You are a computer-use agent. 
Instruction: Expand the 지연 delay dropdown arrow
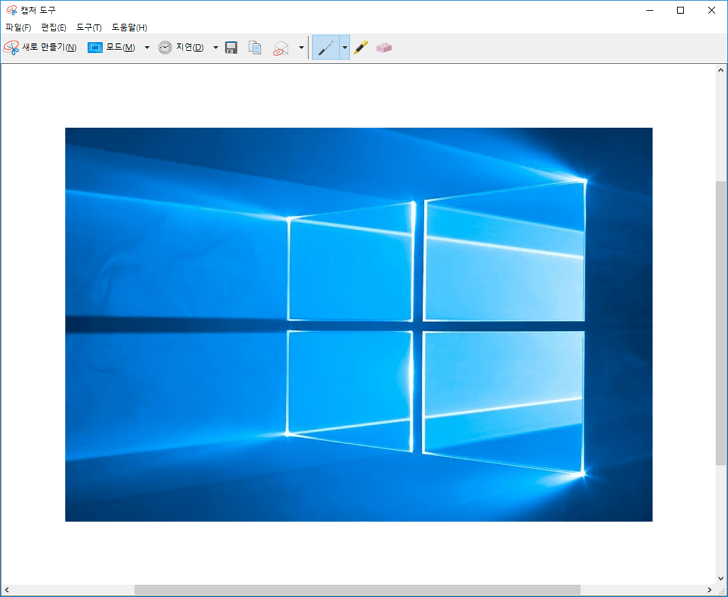pyautogui.click(x=215, y=47)
